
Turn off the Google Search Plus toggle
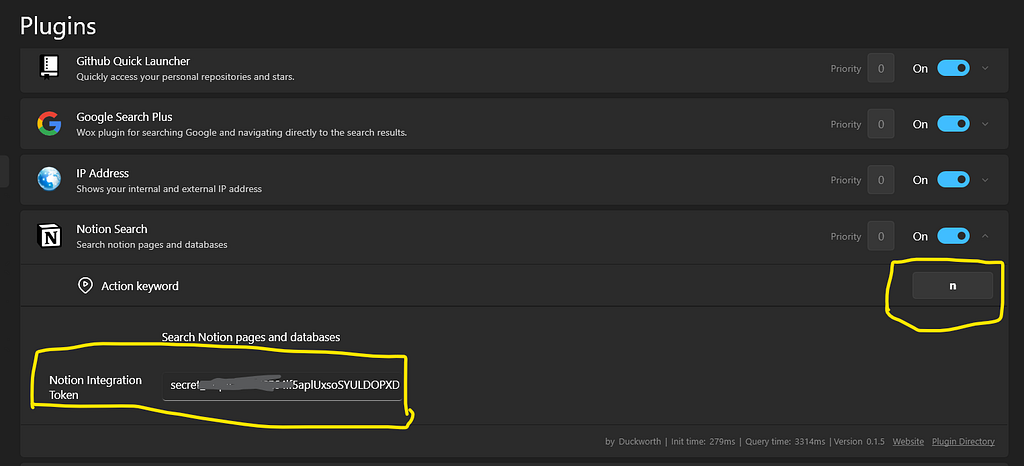pyautogui.click(x=953, y=123)
